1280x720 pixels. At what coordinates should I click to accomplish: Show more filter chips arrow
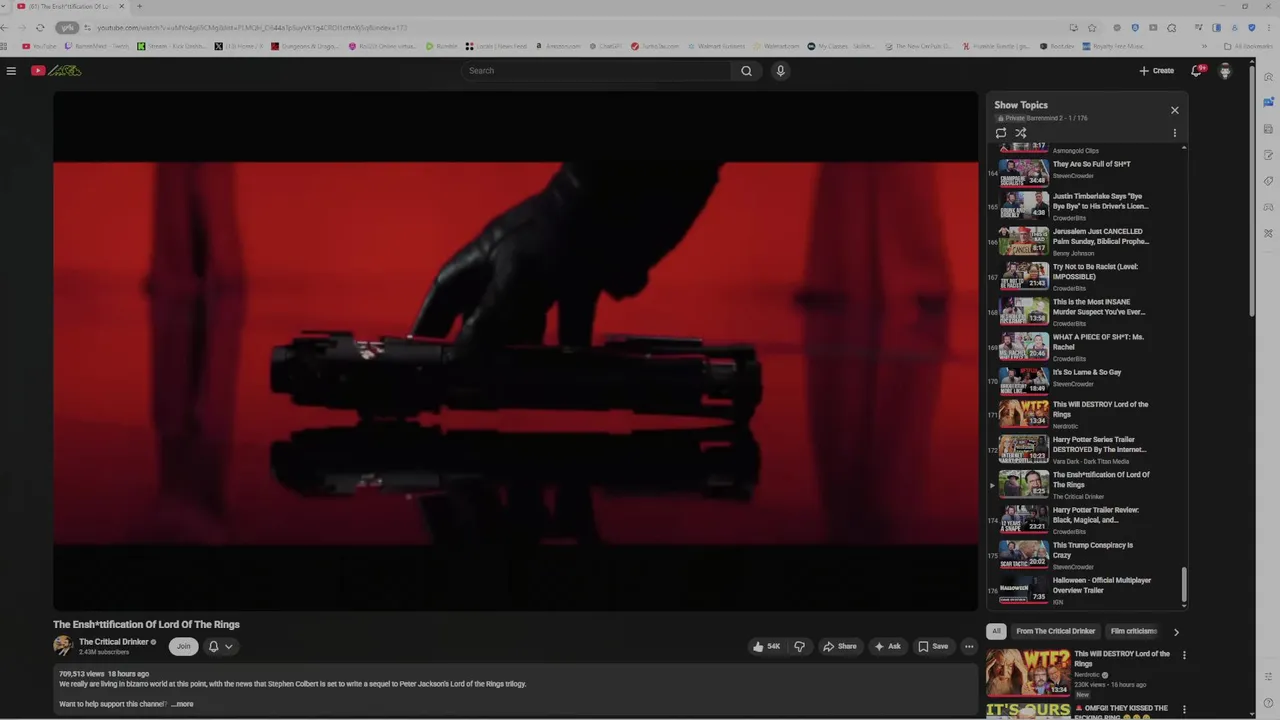tap(1176, 632)
